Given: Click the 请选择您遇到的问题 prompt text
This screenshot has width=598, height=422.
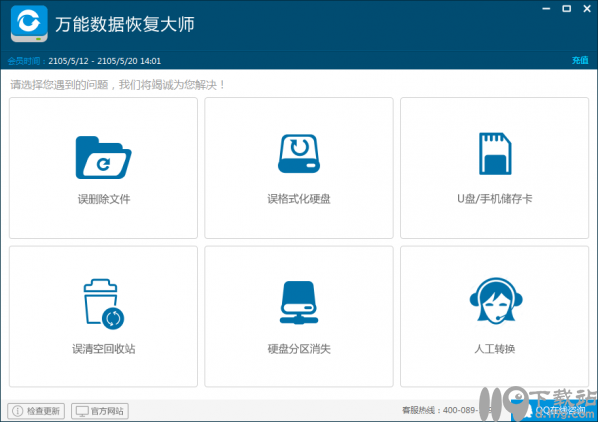Looking at the screenshot, I should [x=117, y=85].
